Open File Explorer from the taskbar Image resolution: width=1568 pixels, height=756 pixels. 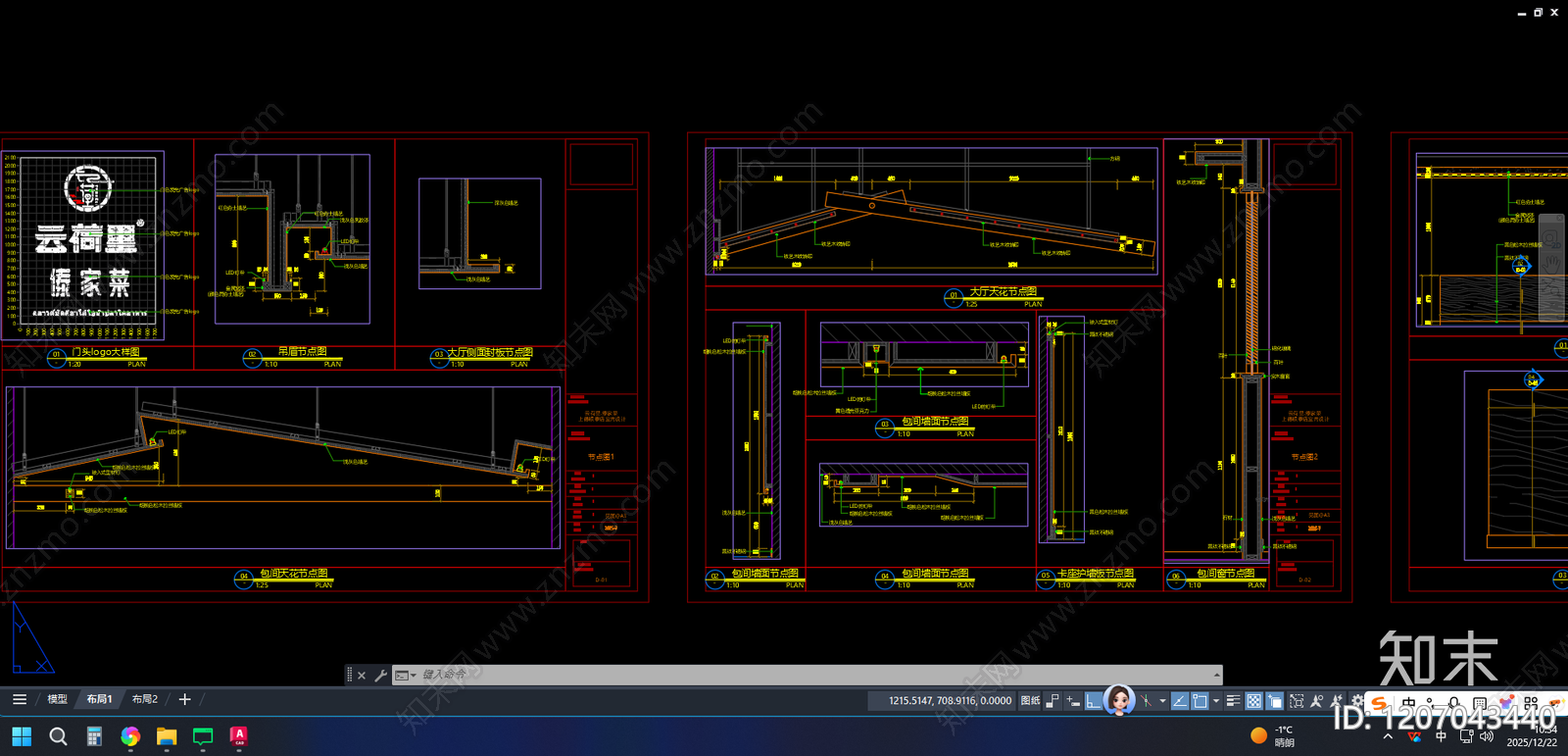tap(167, 736)
